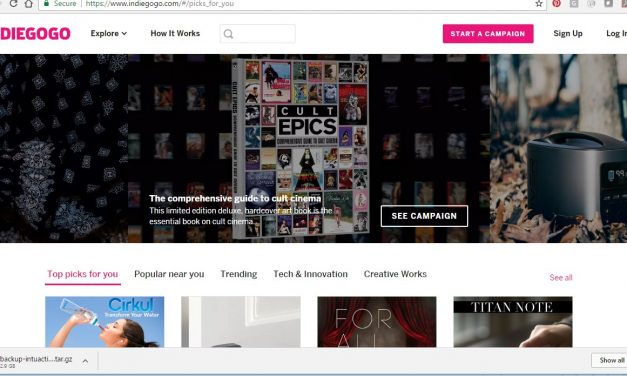Go to the browser home page icon
Image resolution: width=627 pixels, height=376 pixels.
tap(28, 4)
